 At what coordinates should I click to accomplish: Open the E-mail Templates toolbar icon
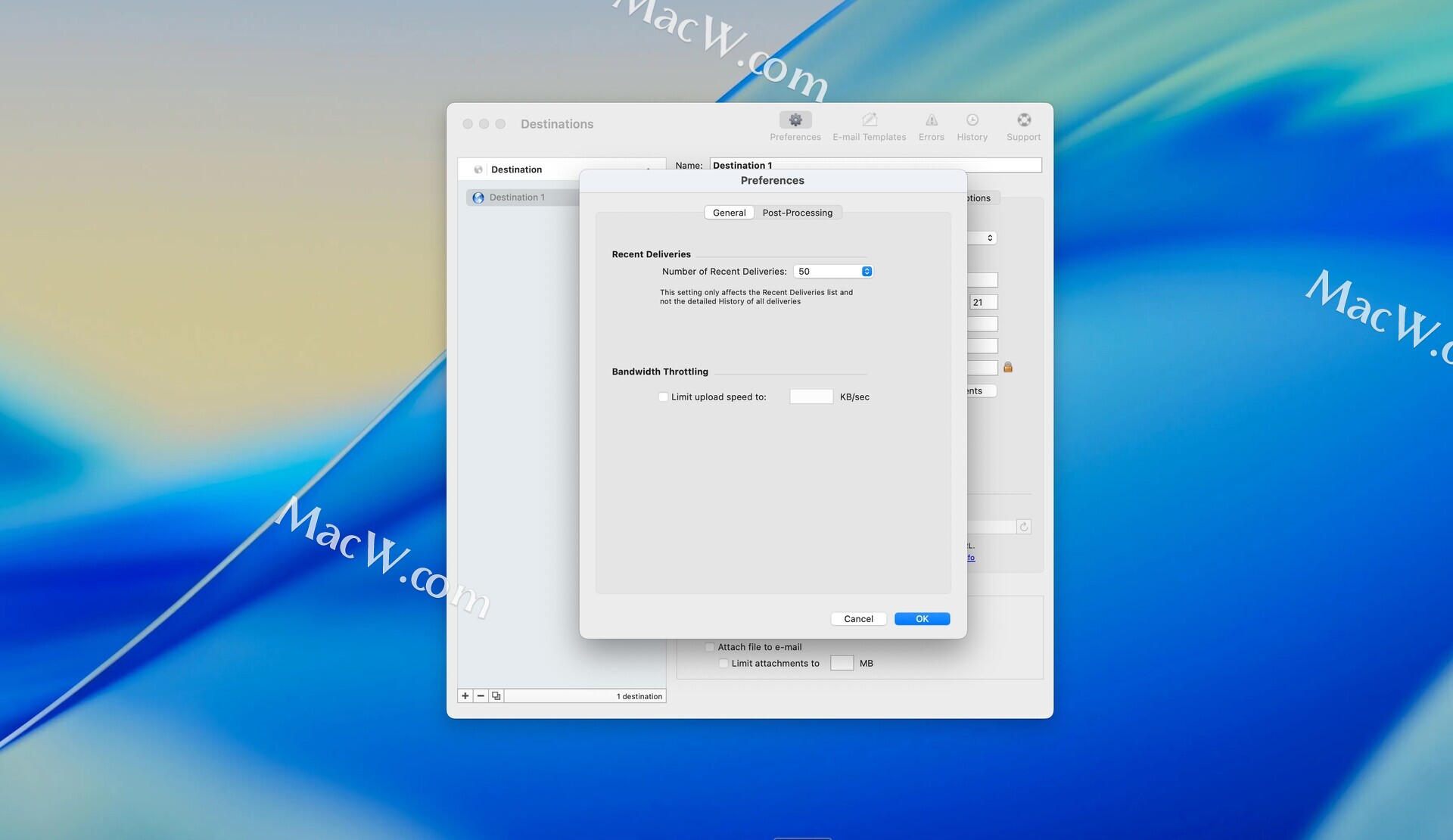869,120
